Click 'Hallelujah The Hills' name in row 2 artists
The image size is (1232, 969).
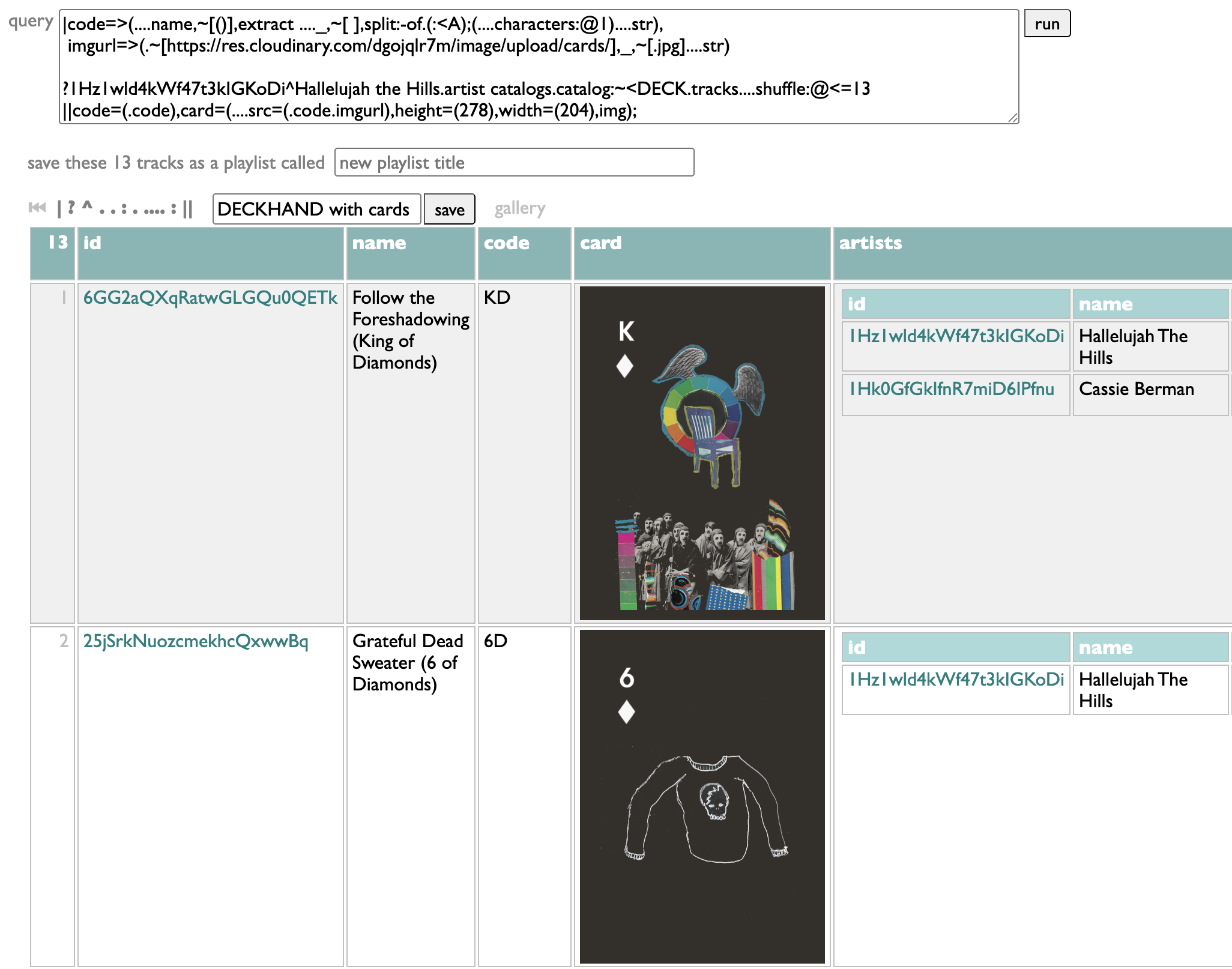pyautogui.click(x=1150, y=690)
